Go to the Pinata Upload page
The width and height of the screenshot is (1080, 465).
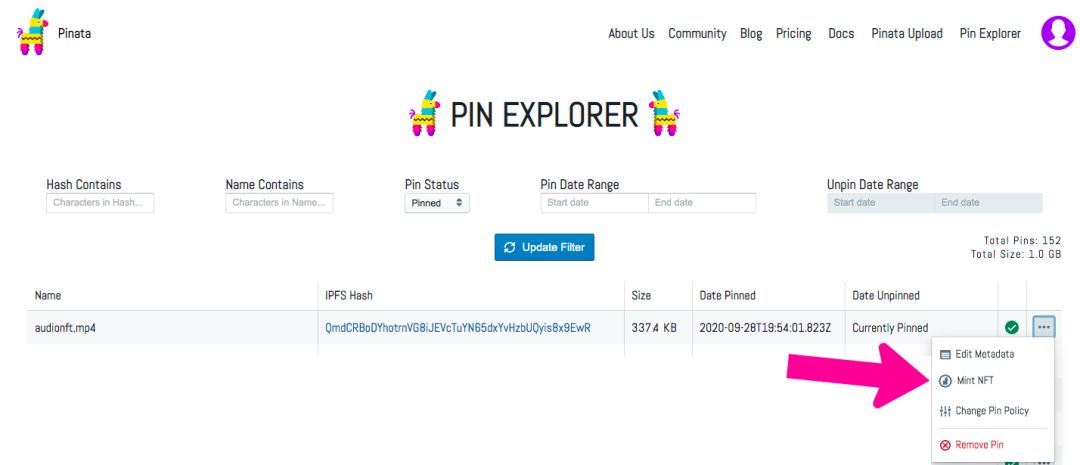(906, 33)
